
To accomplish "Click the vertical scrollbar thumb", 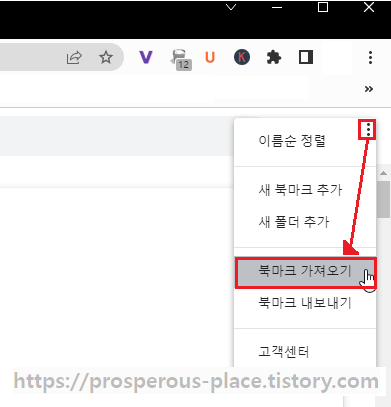I will click(x=384, y=199).
